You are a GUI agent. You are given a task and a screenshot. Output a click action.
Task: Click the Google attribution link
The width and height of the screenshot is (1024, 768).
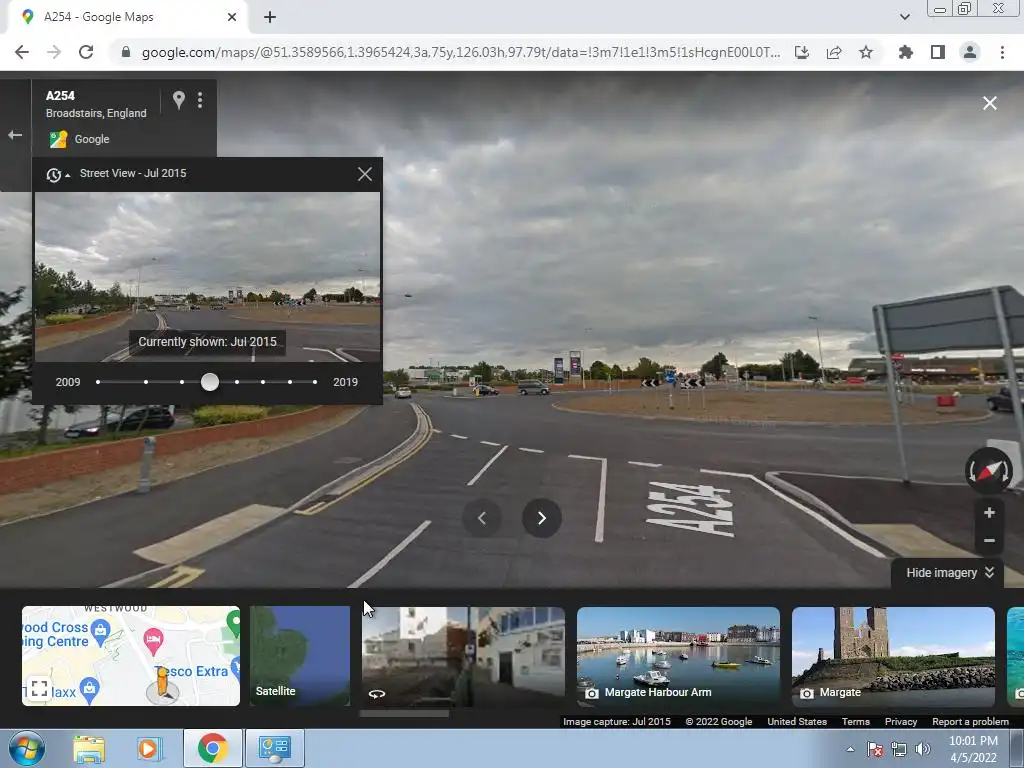91,139
